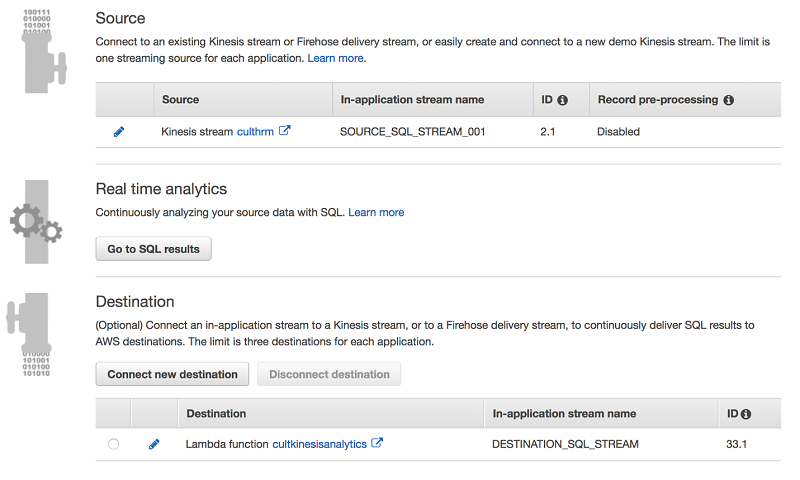Screen dimensions: 800x480
Task: Follow Learn more link under Real time analytics
Action: 376,212
